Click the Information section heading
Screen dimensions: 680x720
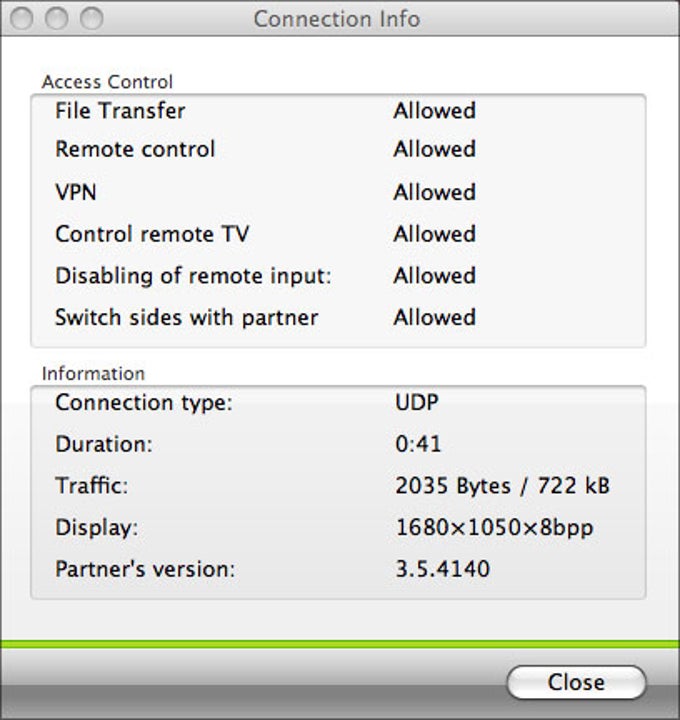93,373
